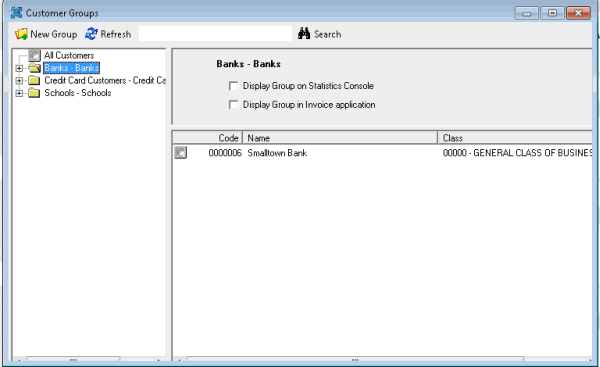This screenshot has height=367, width=600.
Task: Expand the Credit Card Customers tree node
Action: coord(19,81)
